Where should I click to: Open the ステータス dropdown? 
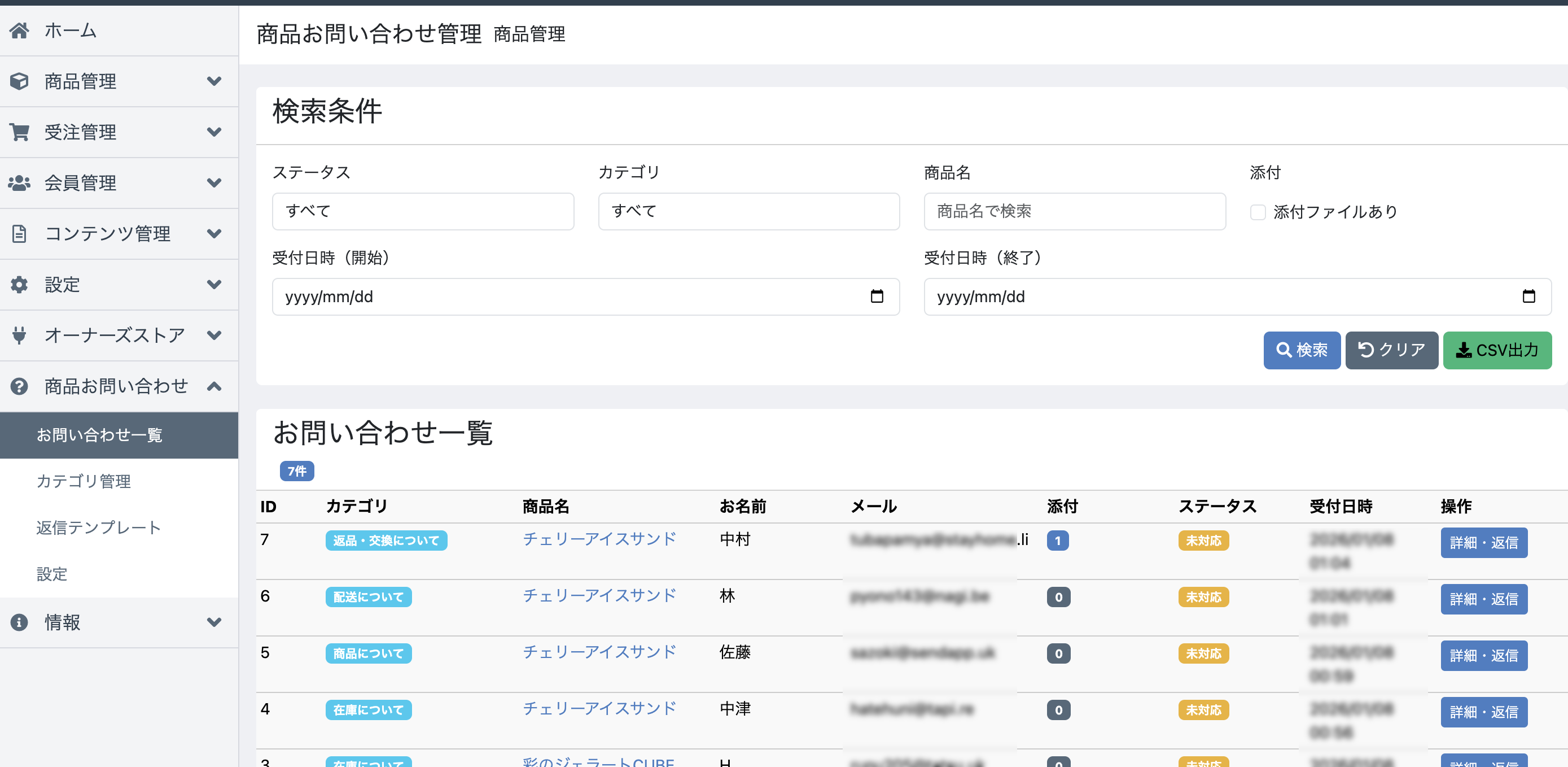(x=423, y=211)
